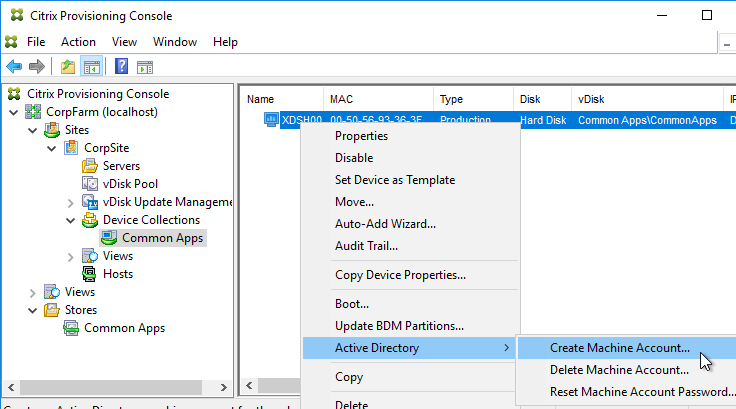Viewport: 736px width, 409px height.
Task: Click the CorpFarm farm icon in tree
Action: [x=33, y=112]
